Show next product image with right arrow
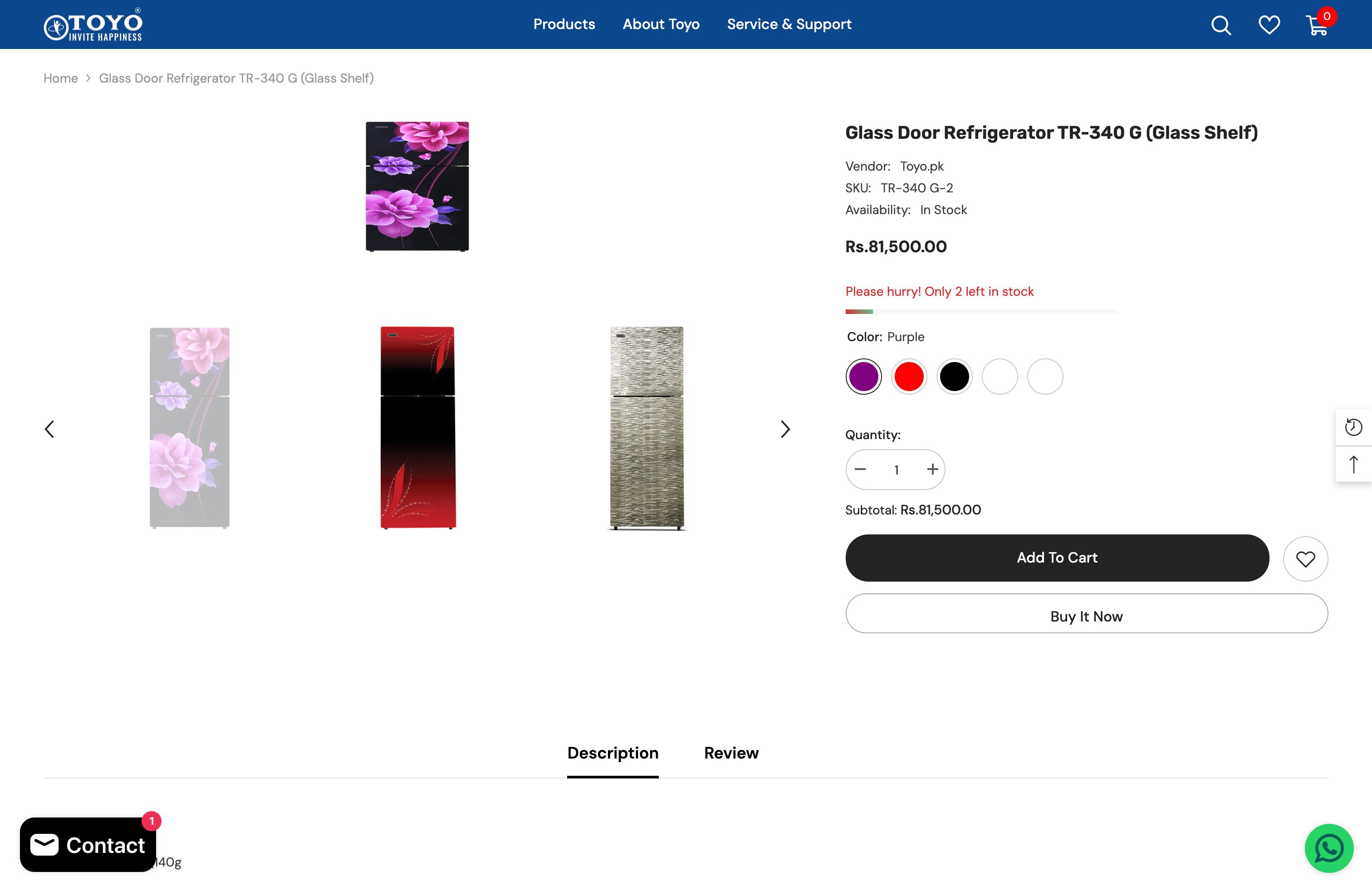The width and height of the screenshot is (1372, 891). pyautogui.click(x=784, y=429)
